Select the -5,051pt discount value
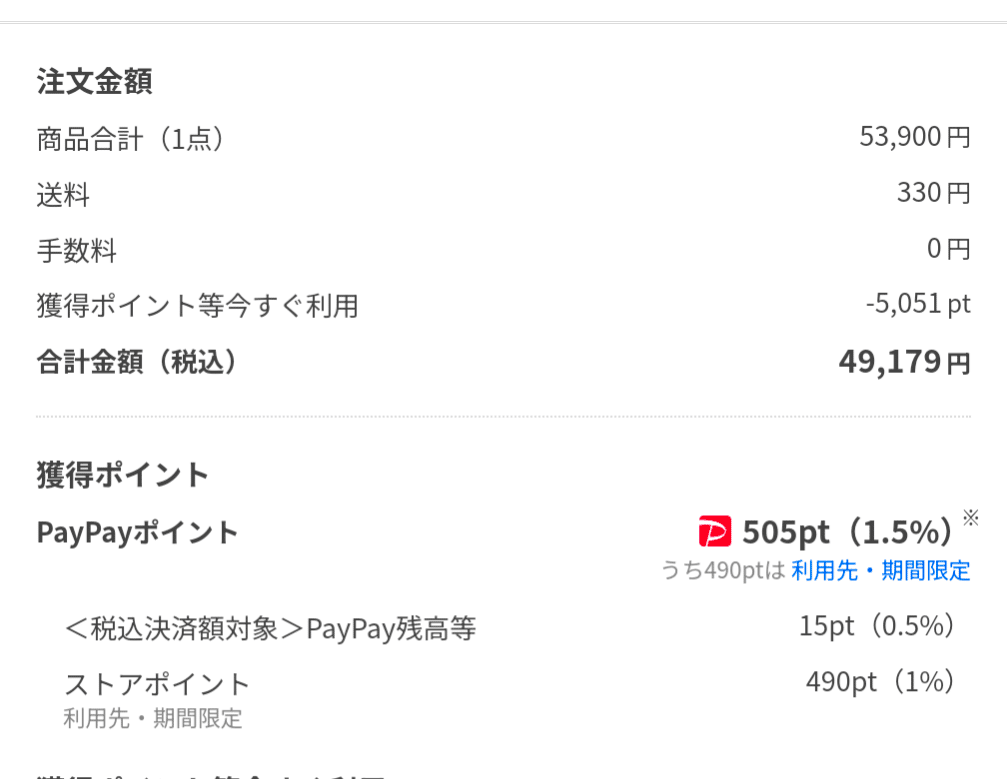This screenshot has width=1007, height=779. (918, 304)
